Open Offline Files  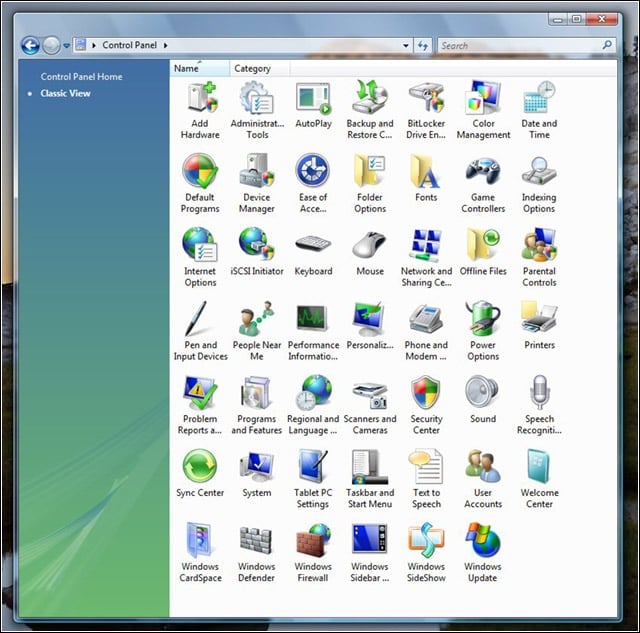tap(483, 252)
